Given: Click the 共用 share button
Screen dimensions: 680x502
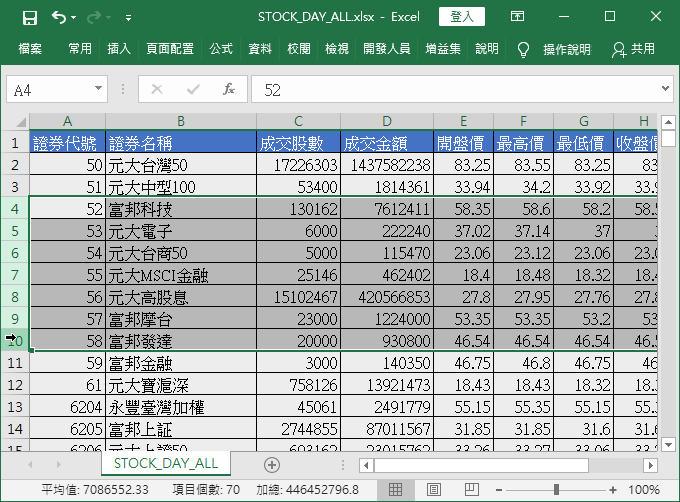Looking at the screenshot, I should 634,49.
